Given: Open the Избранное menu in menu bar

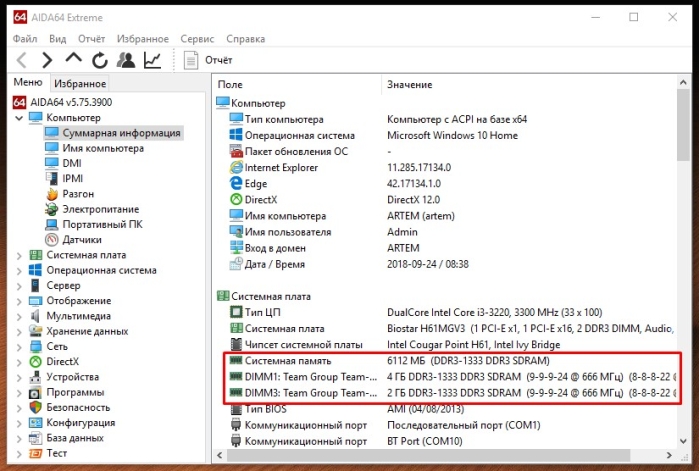Looking at the screenshot, I should (x=143, y=39).
